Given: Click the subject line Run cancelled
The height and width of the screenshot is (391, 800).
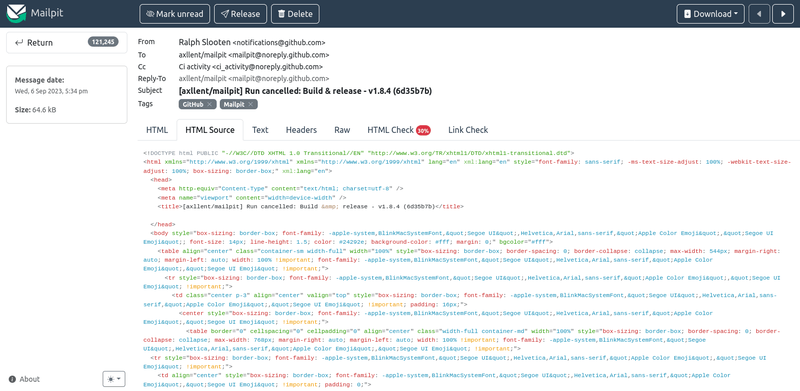Looking at the screenshot, I should (305, 91).
